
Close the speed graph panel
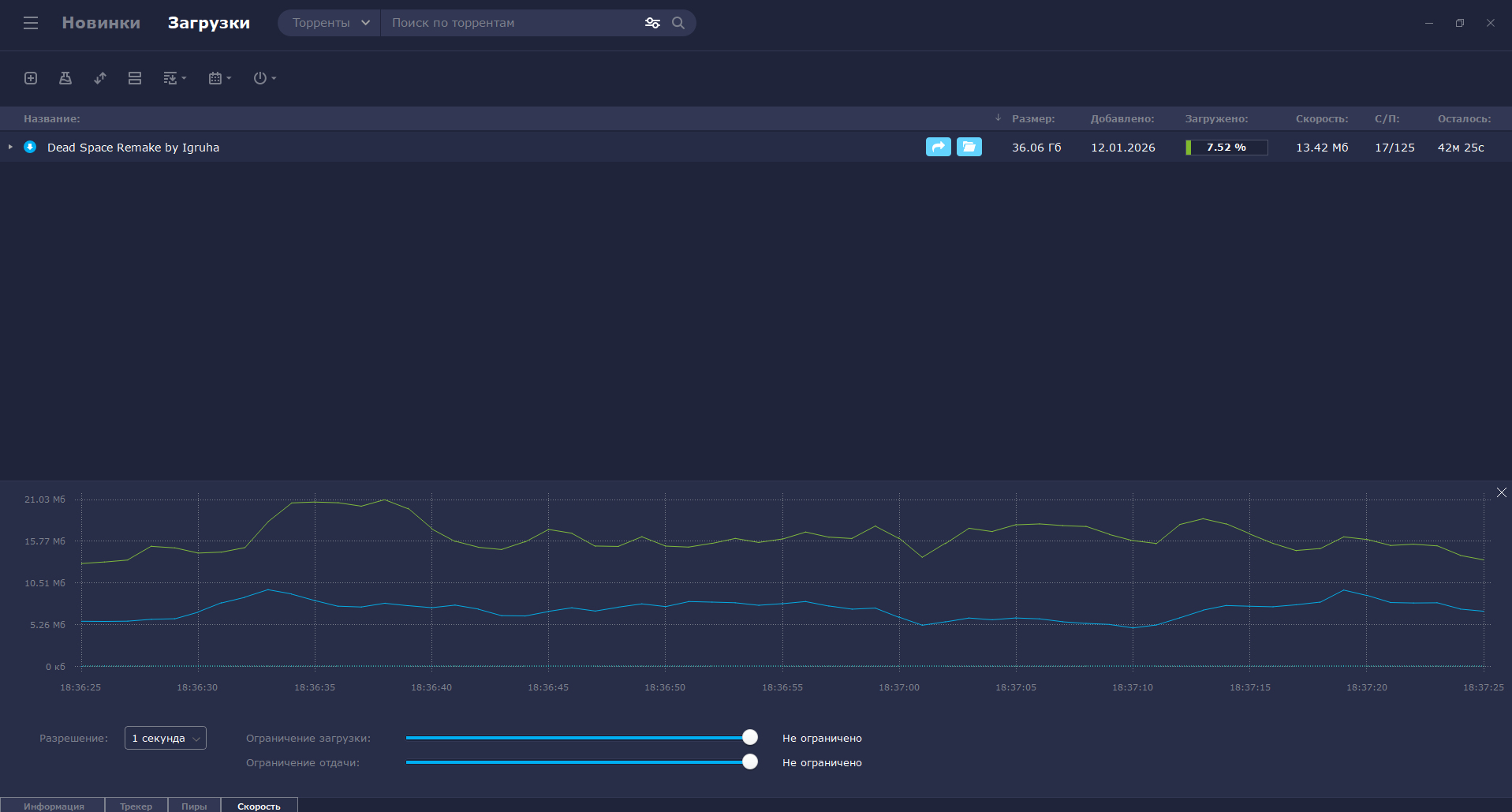[1501, 492]
